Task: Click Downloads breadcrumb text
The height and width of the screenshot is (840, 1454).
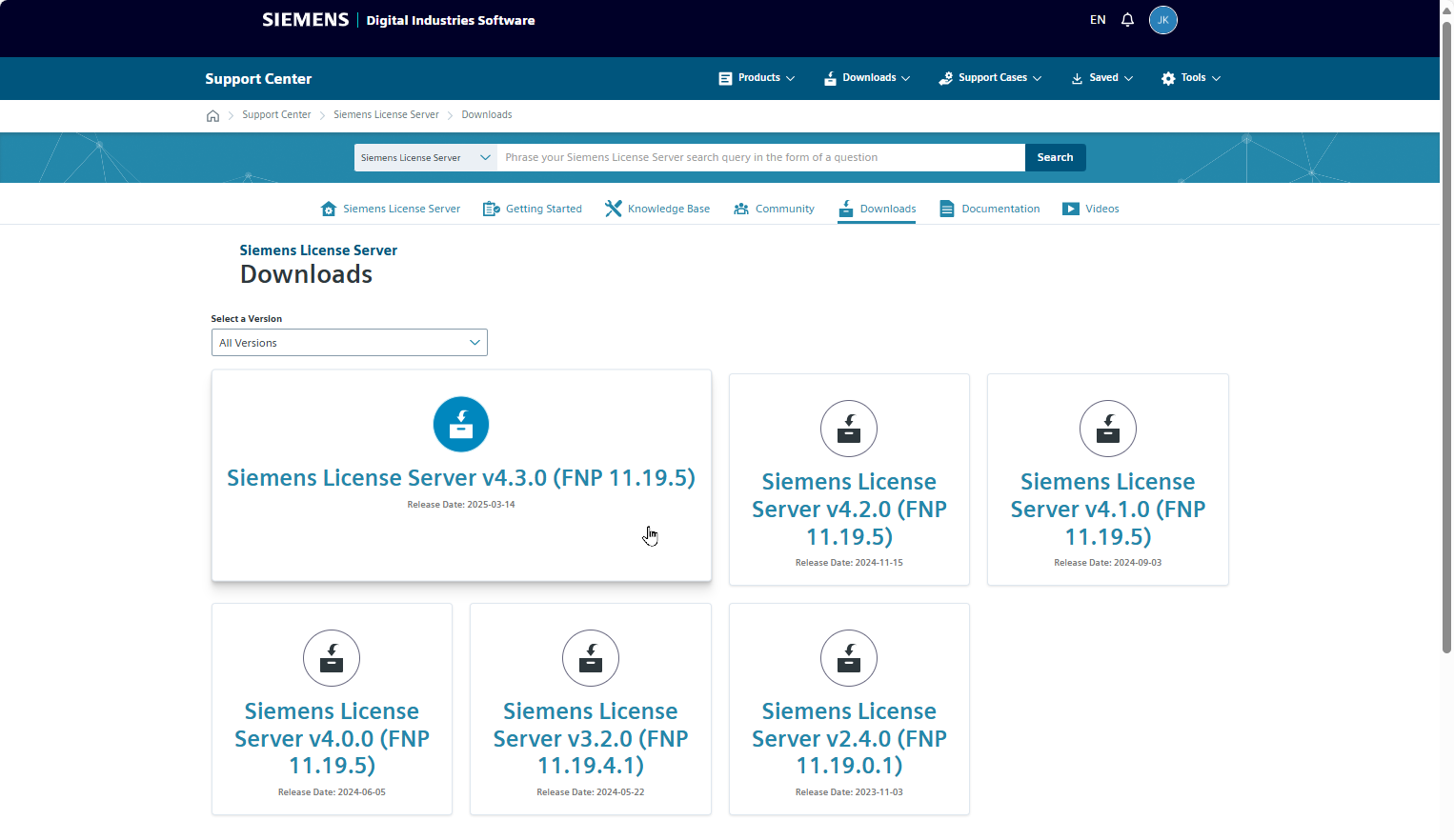Action: click(x=487, y=115)
